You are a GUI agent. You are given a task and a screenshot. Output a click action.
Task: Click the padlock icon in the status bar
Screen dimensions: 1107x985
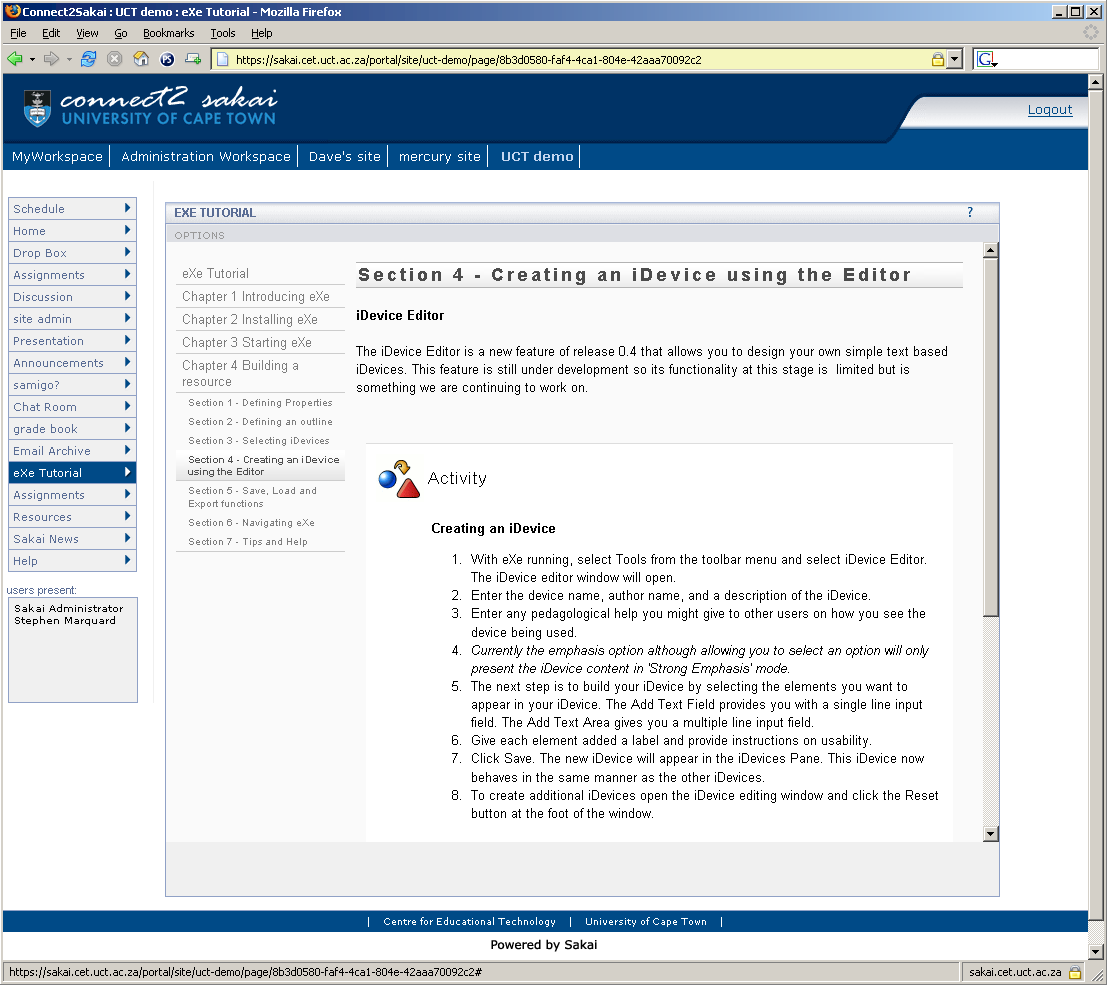click(x=1075, y=972)
